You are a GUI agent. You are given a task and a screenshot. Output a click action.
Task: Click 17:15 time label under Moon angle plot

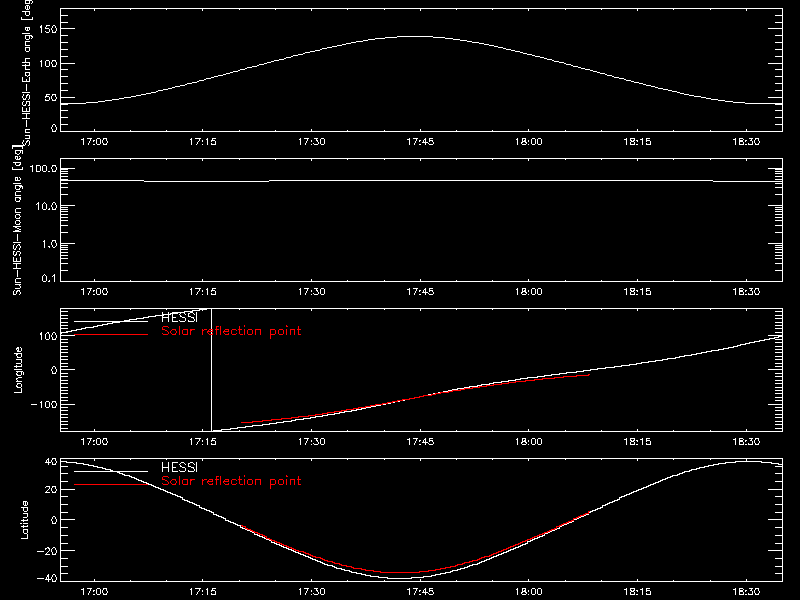click(203, 291)
